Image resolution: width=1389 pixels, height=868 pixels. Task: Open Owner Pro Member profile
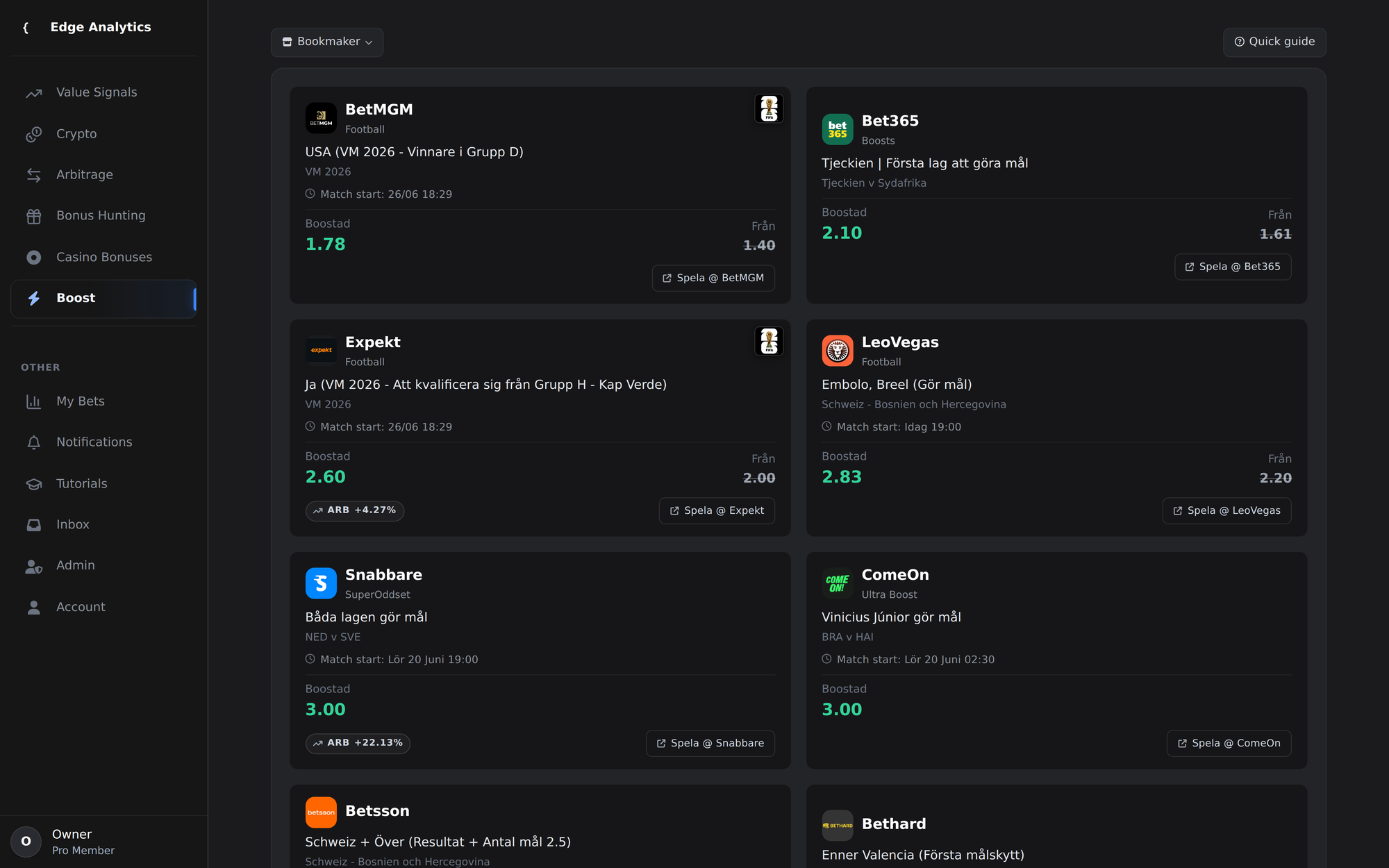click(x=103, y=842)
